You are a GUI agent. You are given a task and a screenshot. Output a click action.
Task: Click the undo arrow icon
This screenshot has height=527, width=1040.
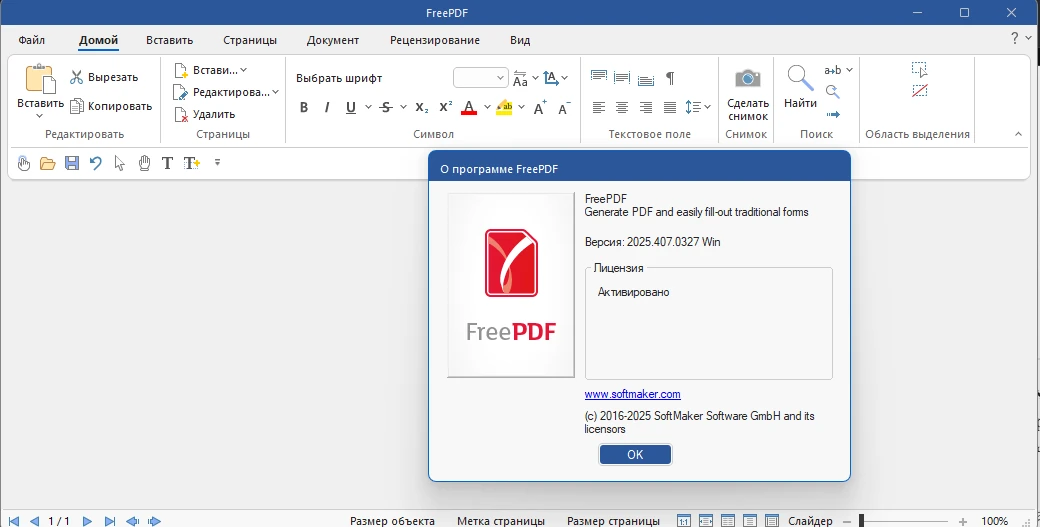coord(96,163)
